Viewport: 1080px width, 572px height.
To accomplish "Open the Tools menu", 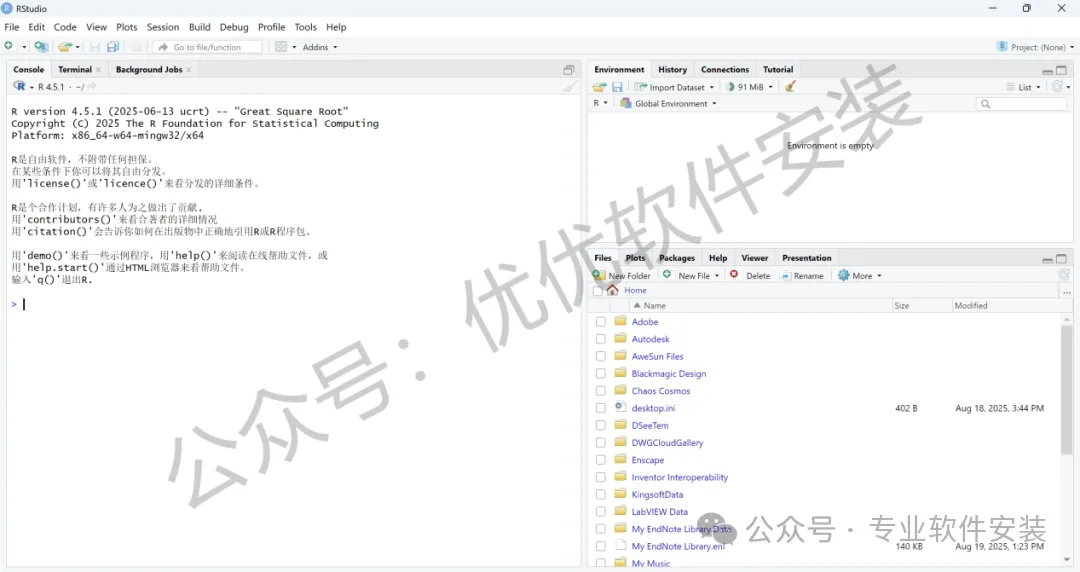I will click(x=305, y=27).
